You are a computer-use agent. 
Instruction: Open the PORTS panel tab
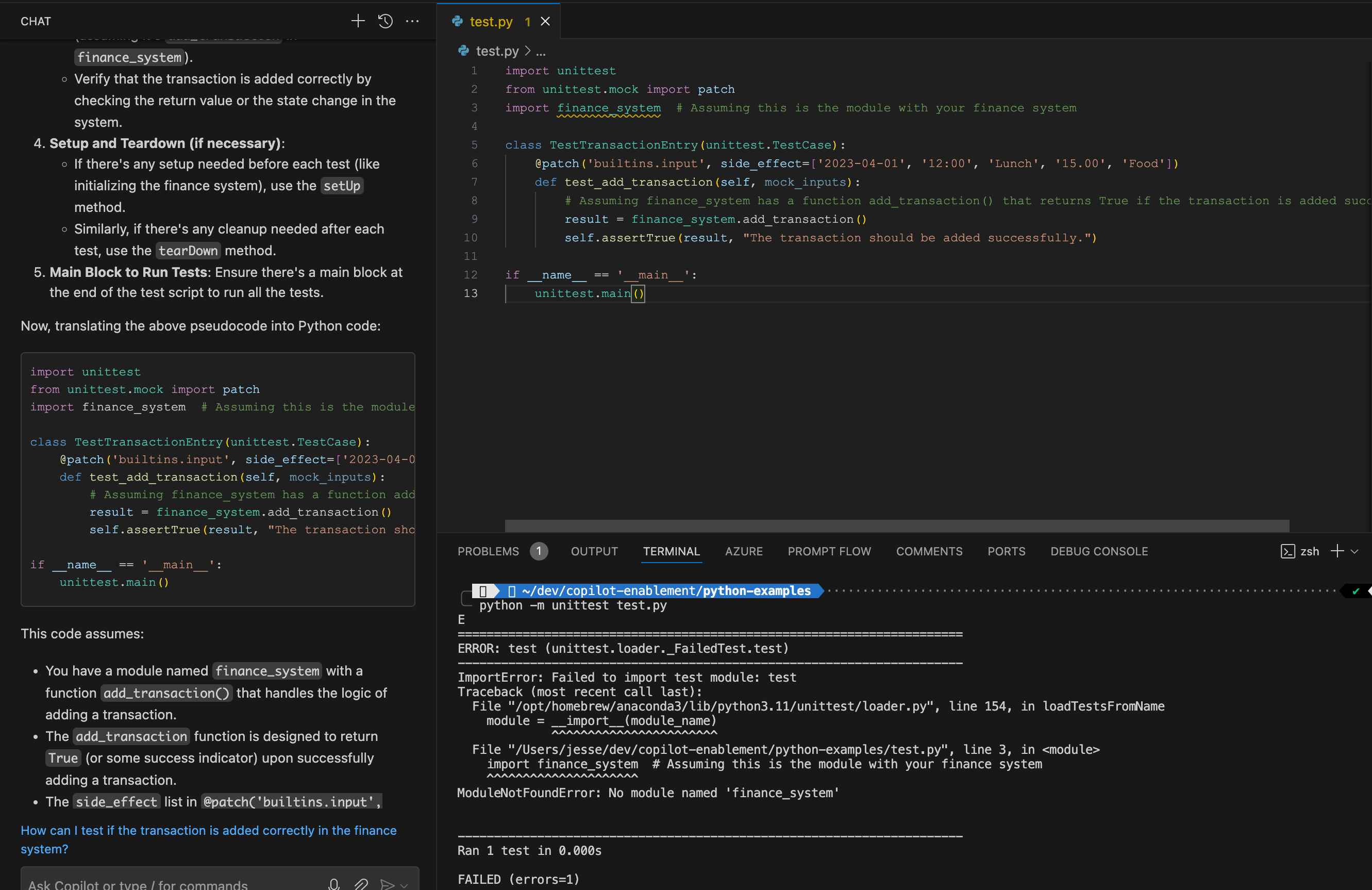[x=1006, y=551]
